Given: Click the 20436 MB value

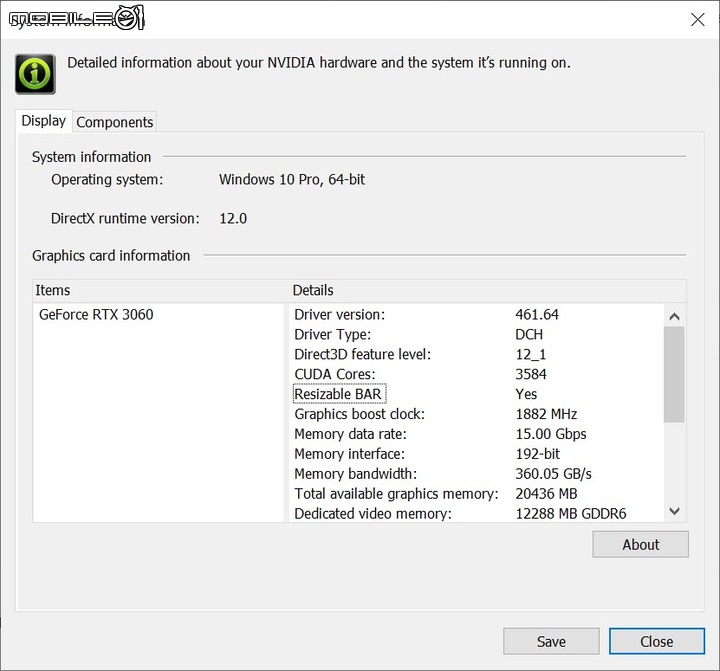Looking at the screenshot, I should point(546,494).
